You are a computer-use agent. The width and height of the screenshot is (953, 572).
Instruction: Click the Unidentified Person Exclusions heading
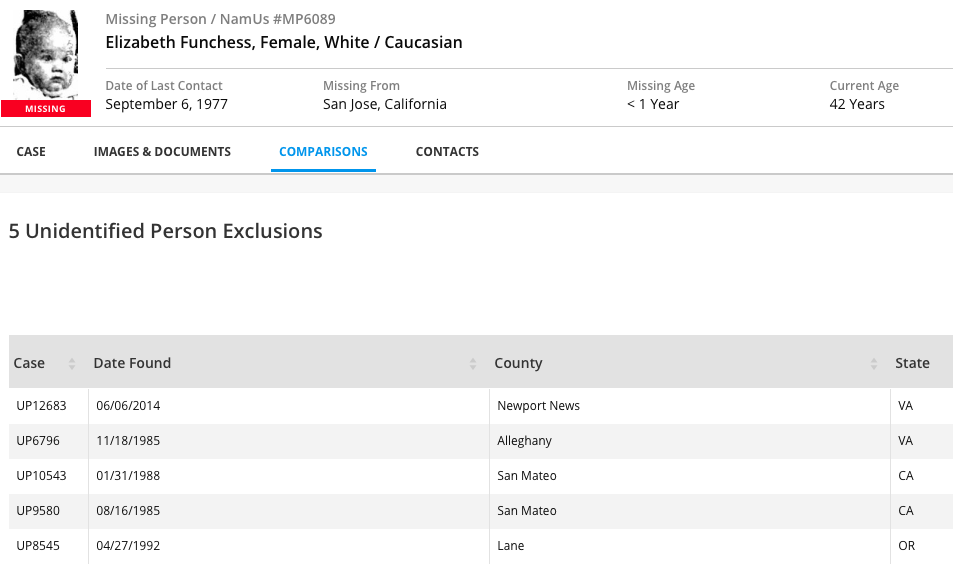pyautogui.click(x=166, y=231)
